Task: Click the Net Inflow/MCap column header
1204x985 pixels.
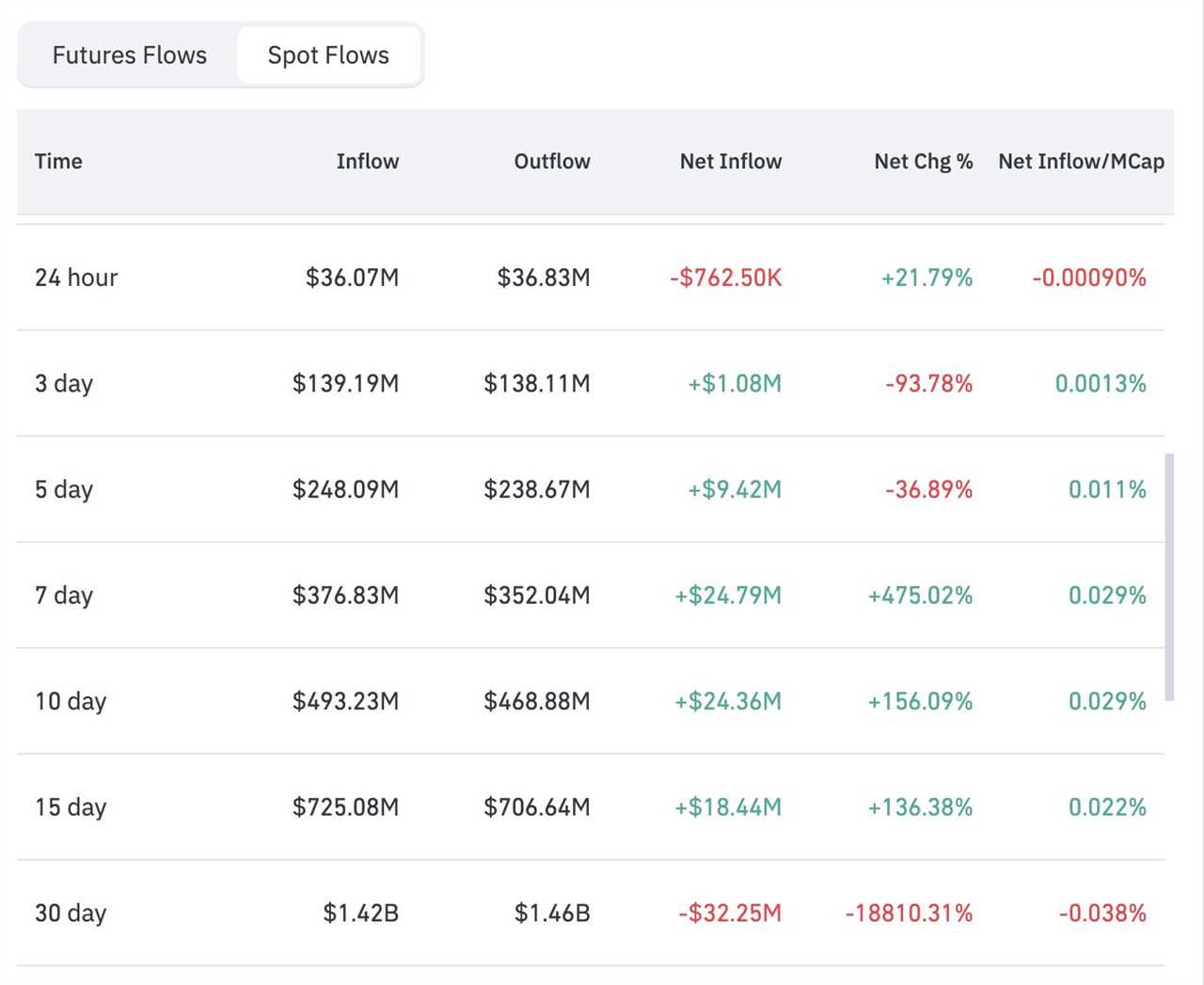Action: [x=1081, y=162]
